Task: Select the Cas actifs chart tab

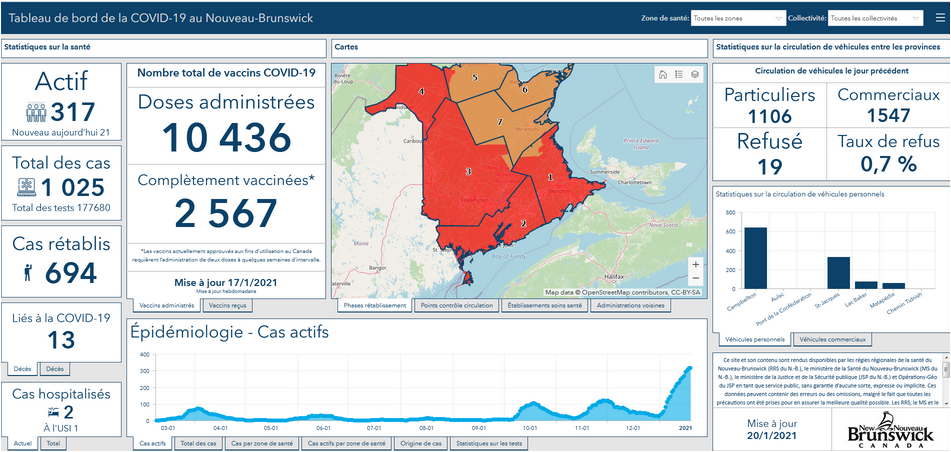Action: tap(152, 444)
